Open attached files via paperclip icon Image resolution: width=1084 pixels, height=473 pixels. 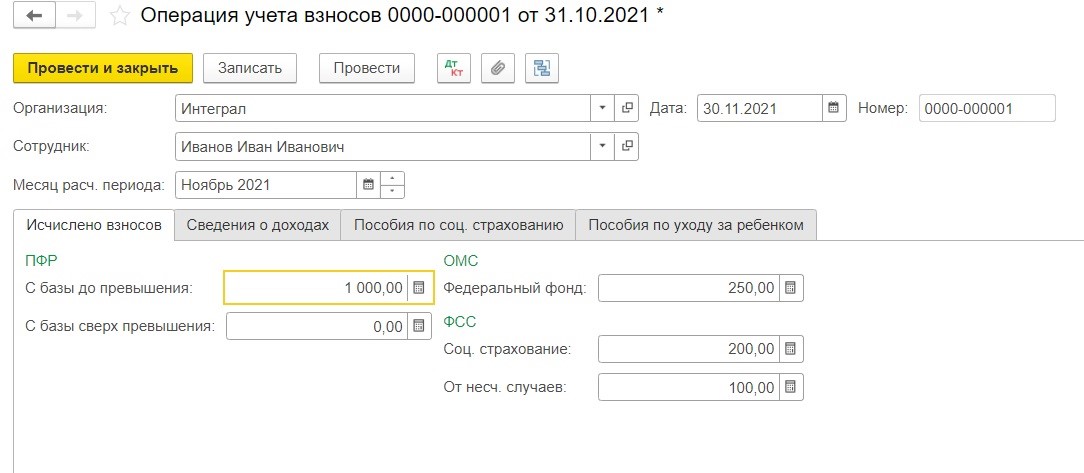pyautogui.click(x=498, y=68)
